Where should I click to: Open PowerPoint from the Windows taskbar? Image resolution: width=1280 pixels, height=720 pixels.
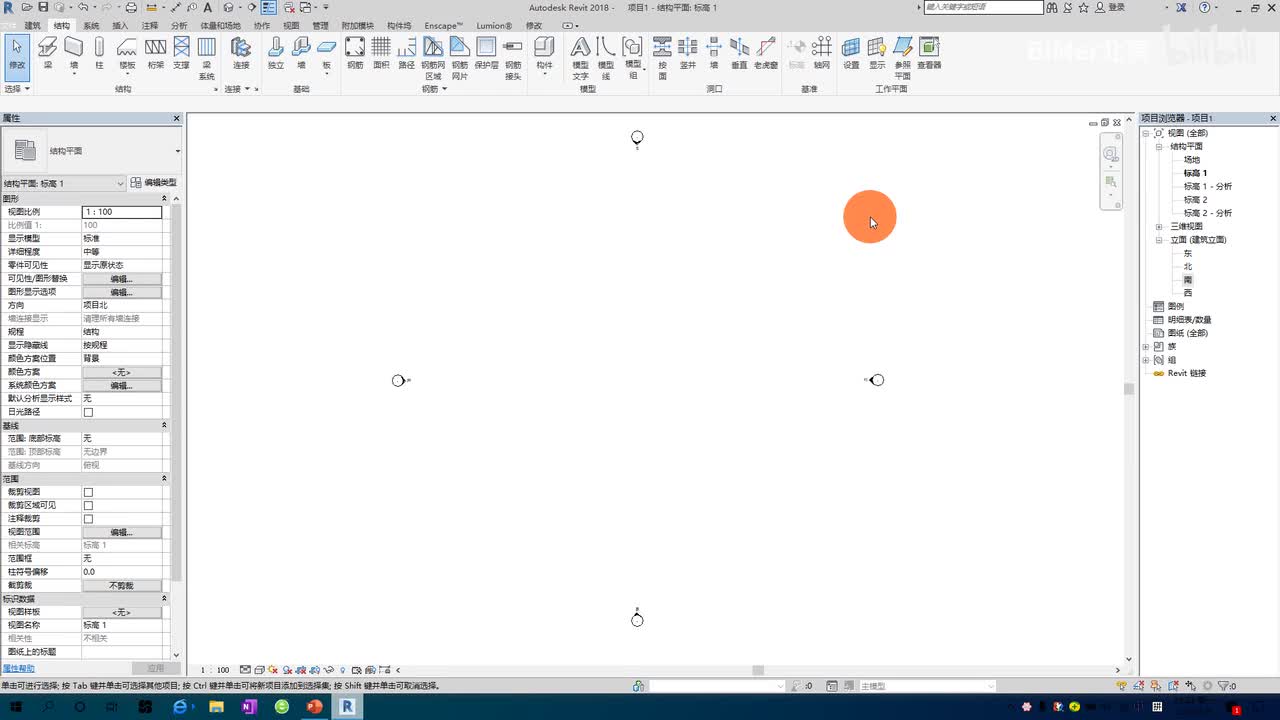(314, 707)
